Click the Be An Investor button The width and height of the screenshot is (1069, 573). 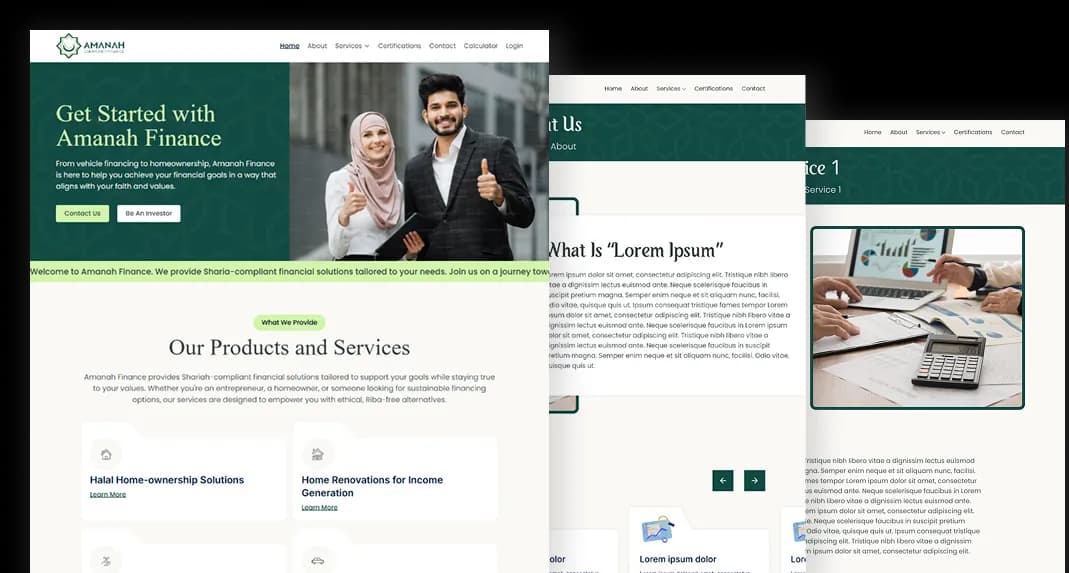[149, 214]
